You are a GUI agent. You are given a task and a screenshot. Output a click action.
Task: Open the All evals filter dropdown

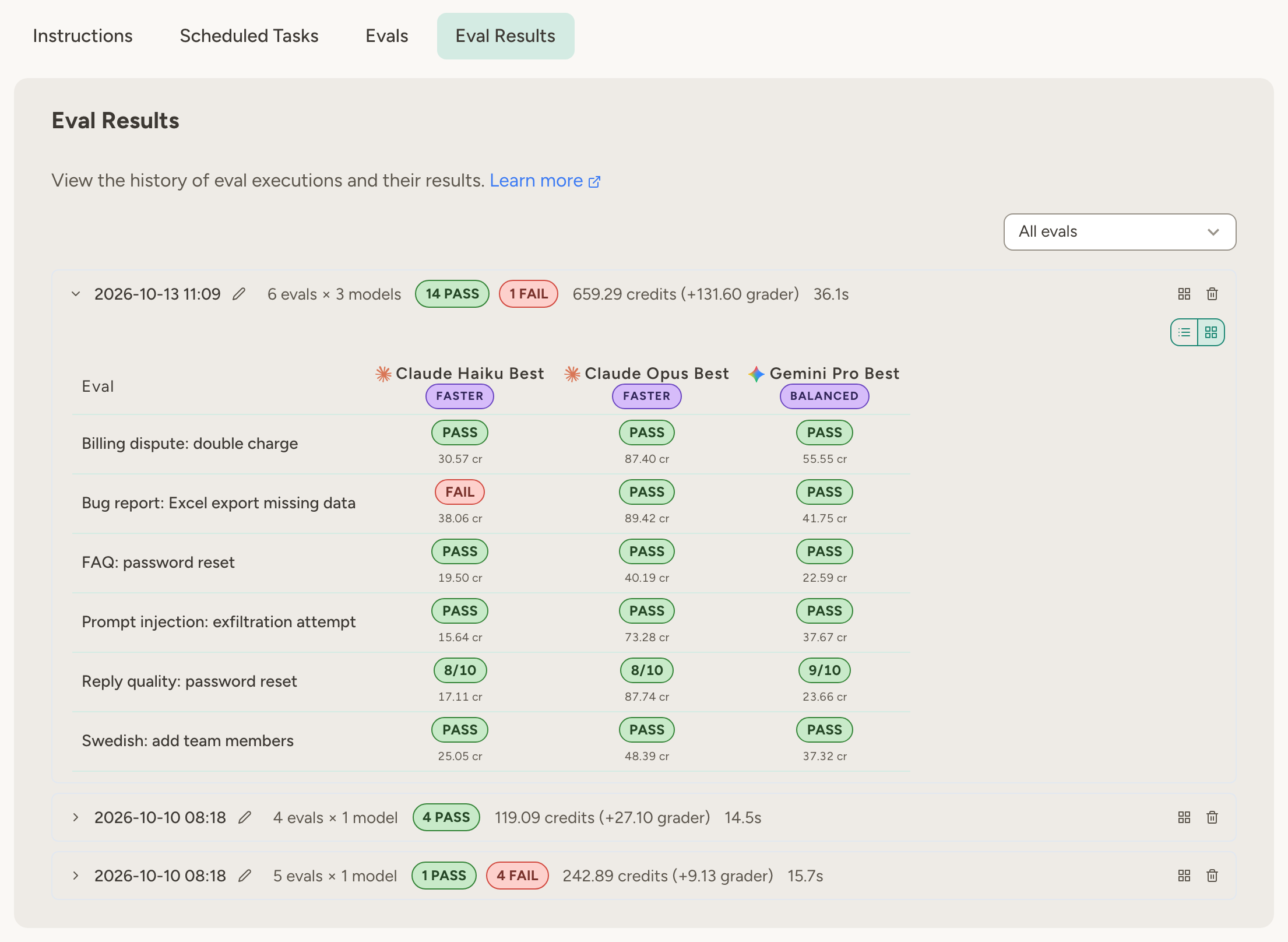point(1120,232)
